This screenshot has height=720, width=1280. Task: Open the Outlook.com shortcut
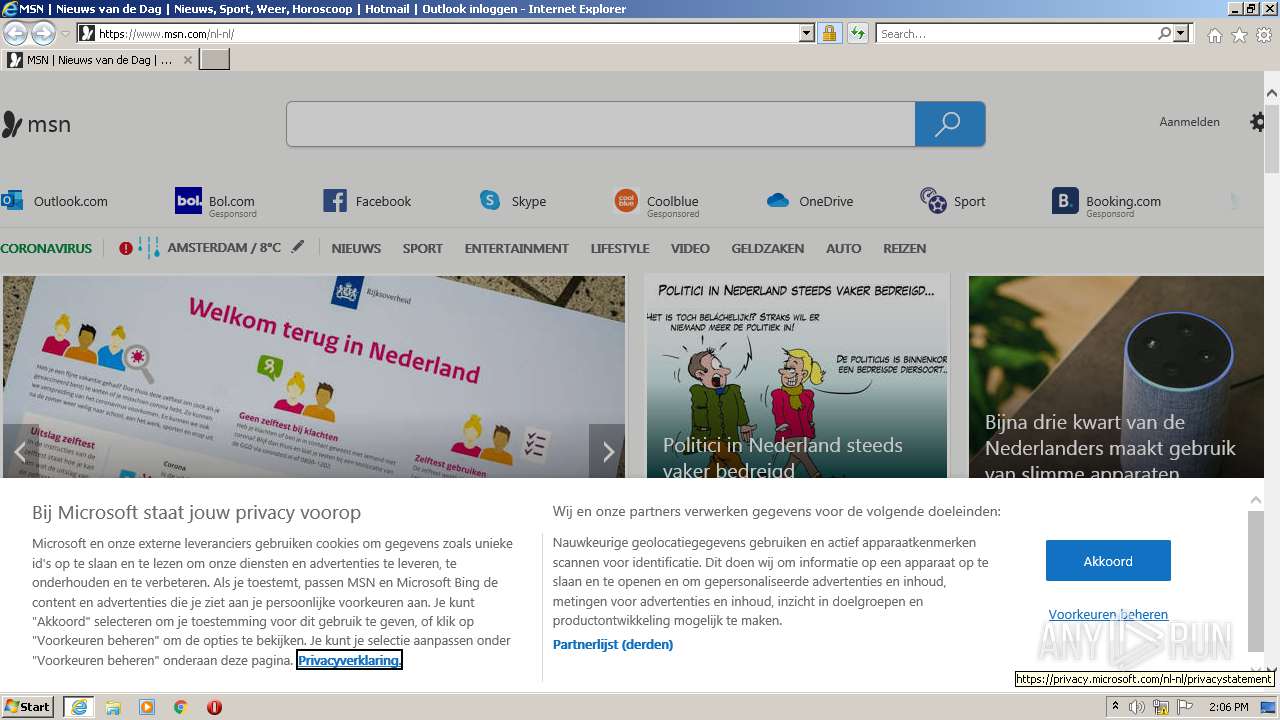click(x=55, y=201)
